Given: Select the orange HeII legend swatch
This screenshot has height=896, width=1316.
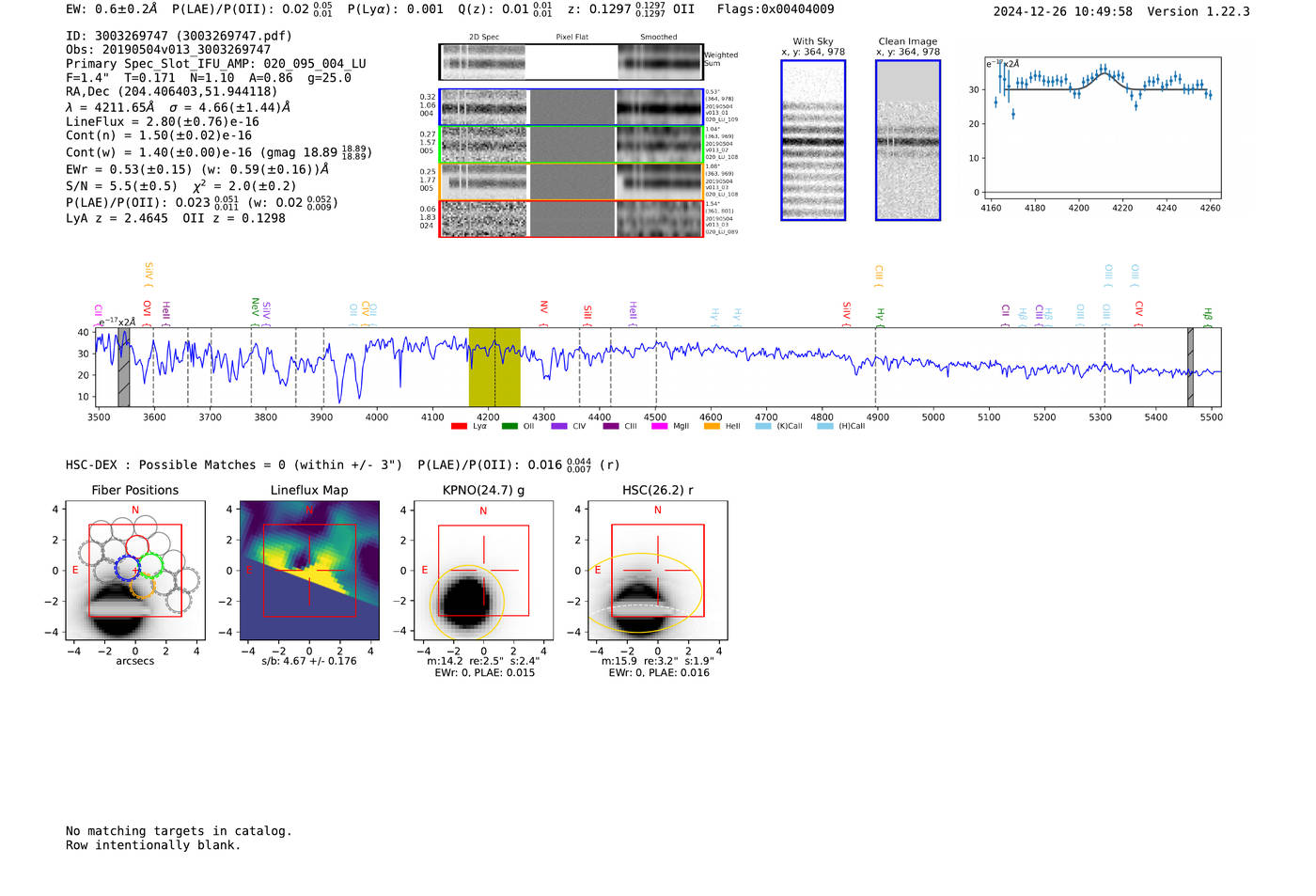Looking at the screenshot, I should [712, 427].
